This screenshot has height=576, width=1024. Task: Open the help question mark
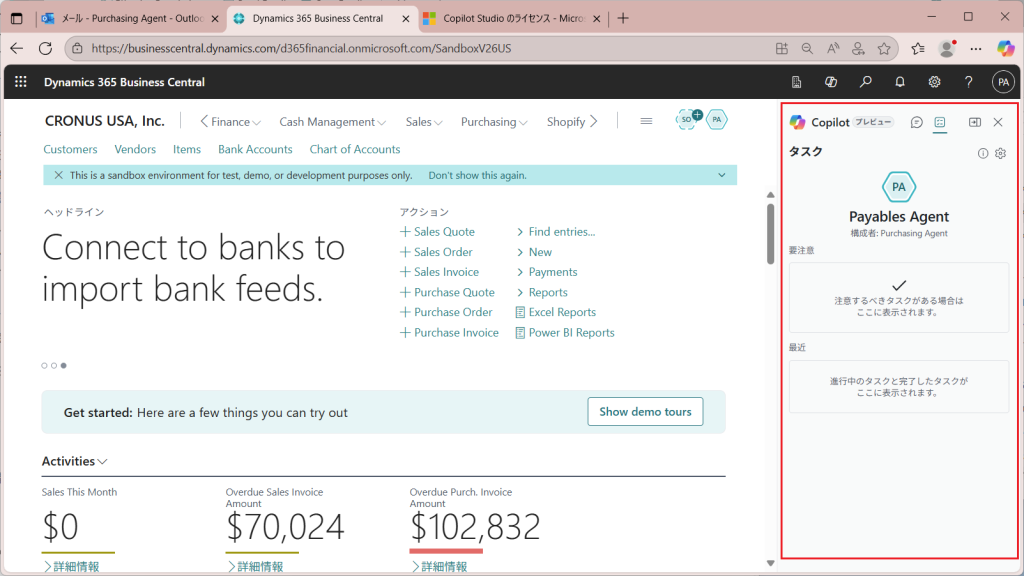968,82
